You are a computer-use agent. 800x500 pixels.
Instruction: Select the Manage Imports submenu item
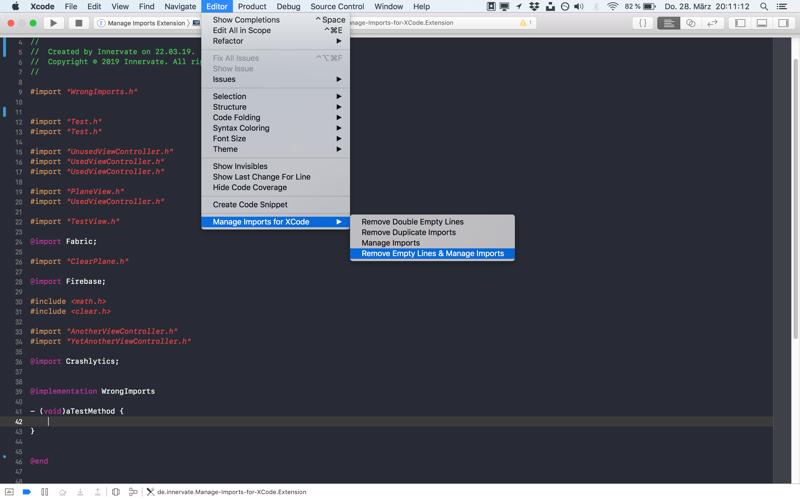coord(432,243)
